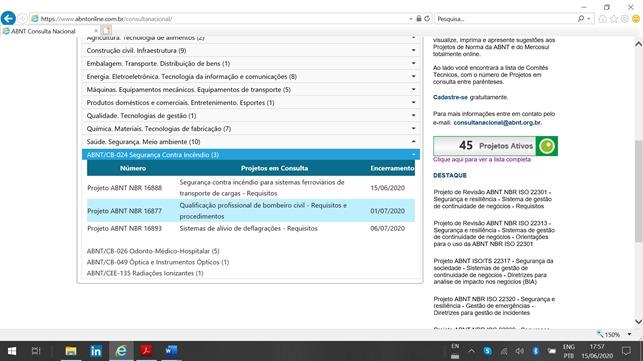The height and width of the screenshot is (361, 643).
Task: Open LinkedIn from the taskbar
Action: pyautogui.click(x=96, y=351)
